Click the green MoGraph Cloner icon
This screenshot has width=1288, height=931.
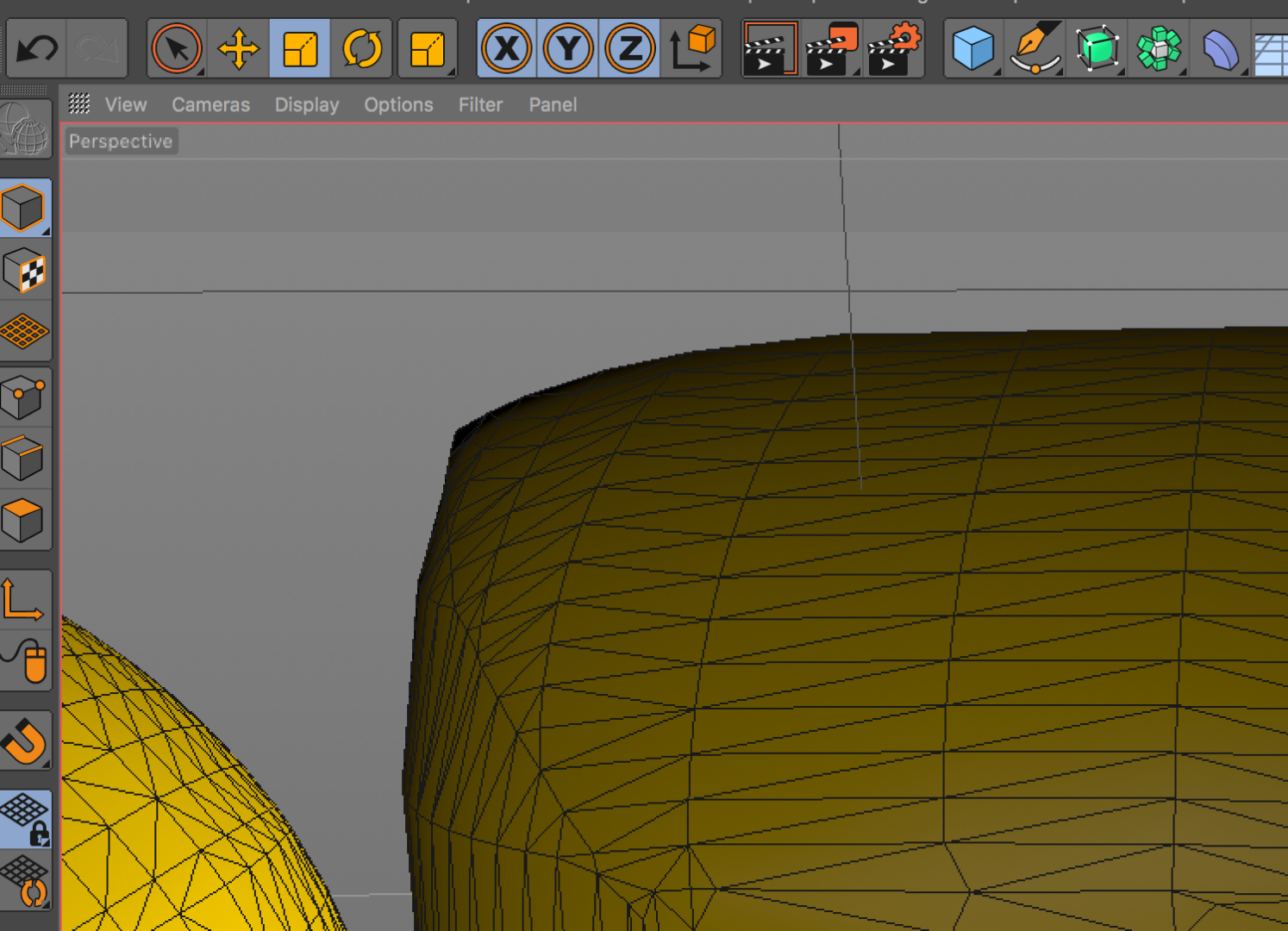point(1160,48)
